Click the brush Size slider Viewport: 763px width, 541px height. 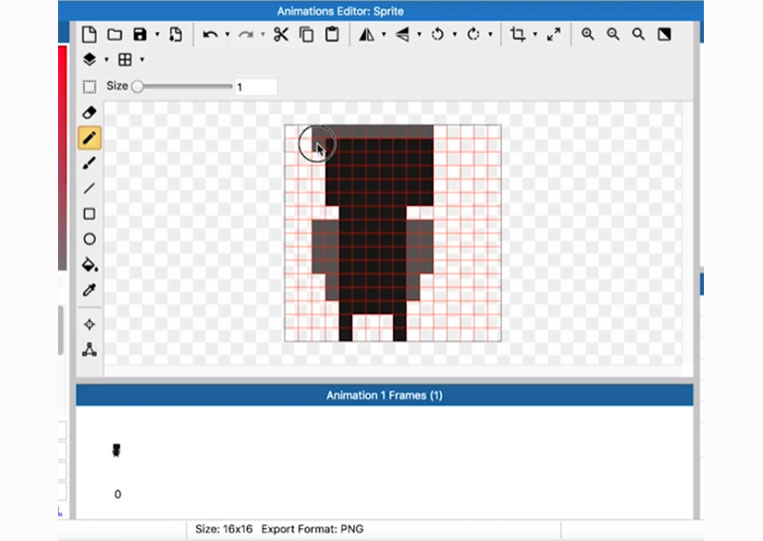182,87
